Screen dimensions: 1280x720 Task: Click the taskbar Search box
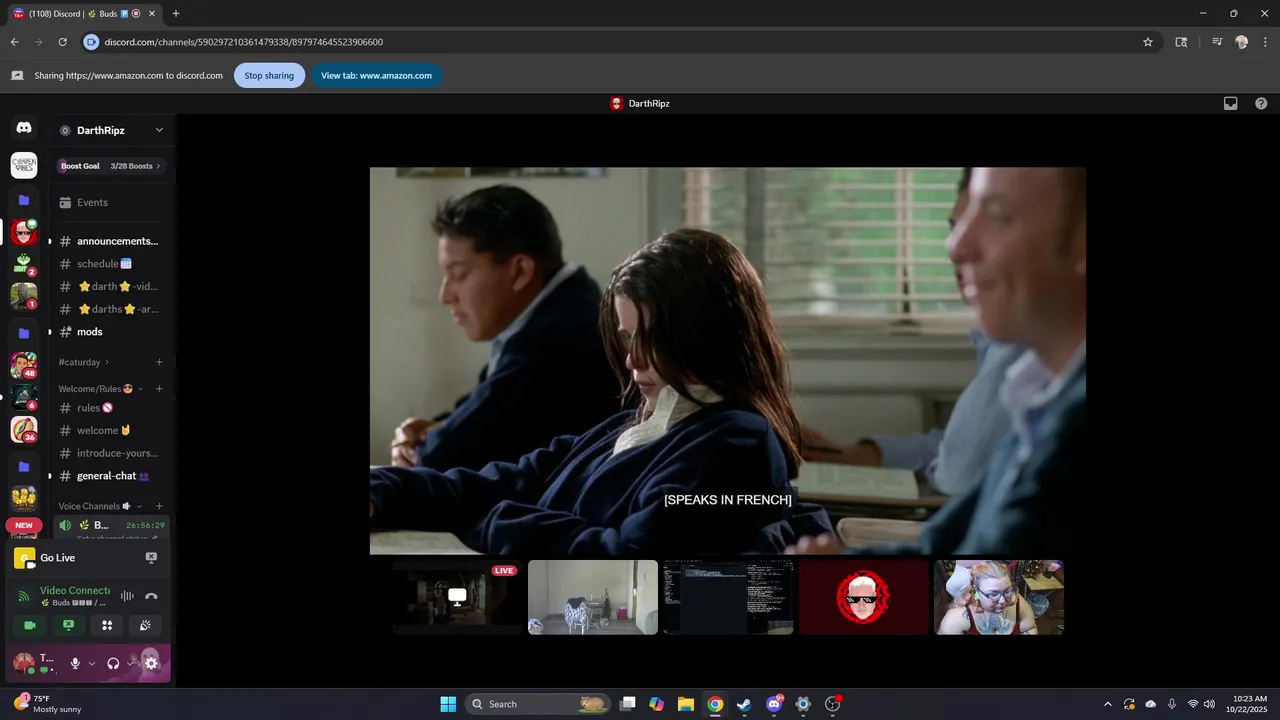point(538,704)
